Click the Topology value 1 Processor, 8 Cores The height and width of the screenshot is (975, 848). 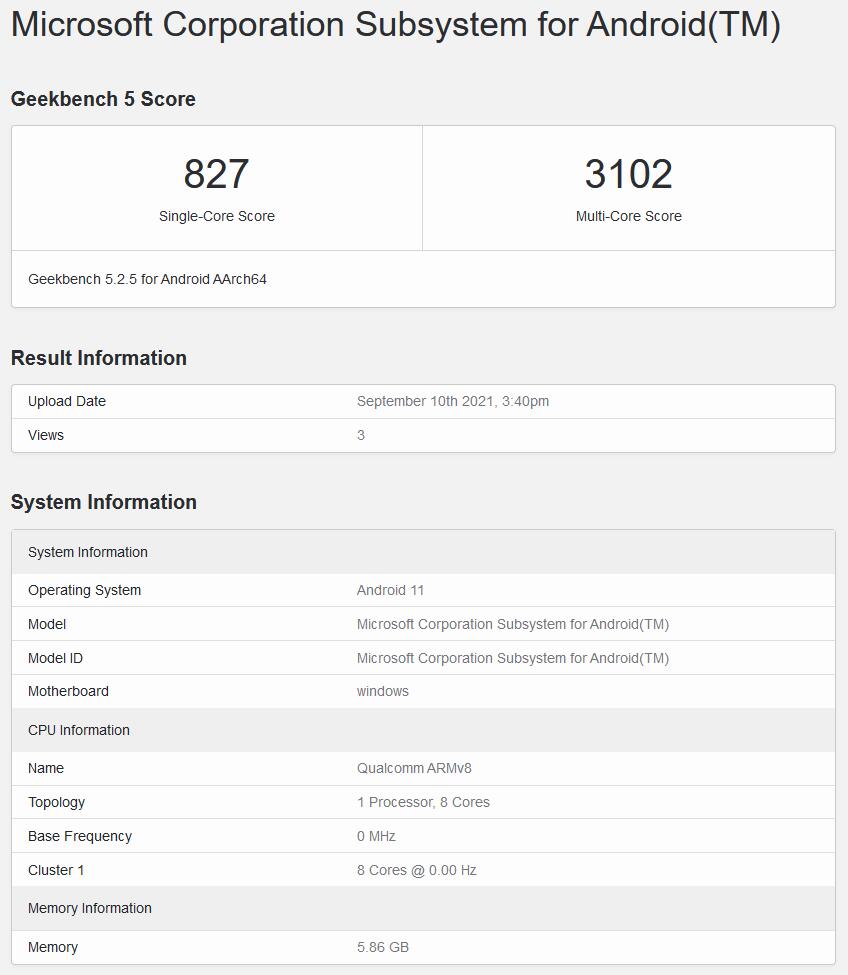click(423, 802)
